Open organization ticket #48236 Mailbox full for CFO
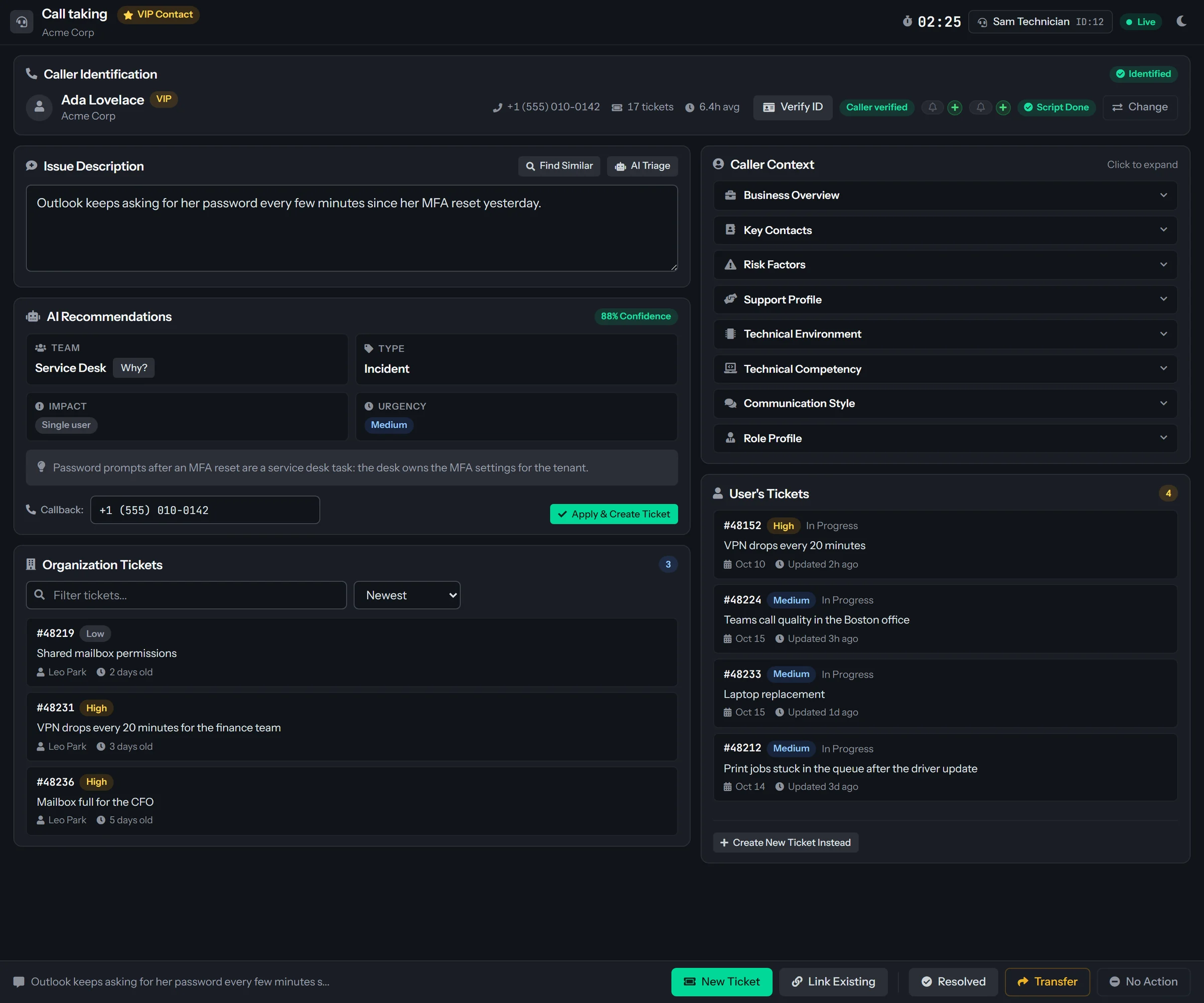1204x1003 pixels. (352, 801)
